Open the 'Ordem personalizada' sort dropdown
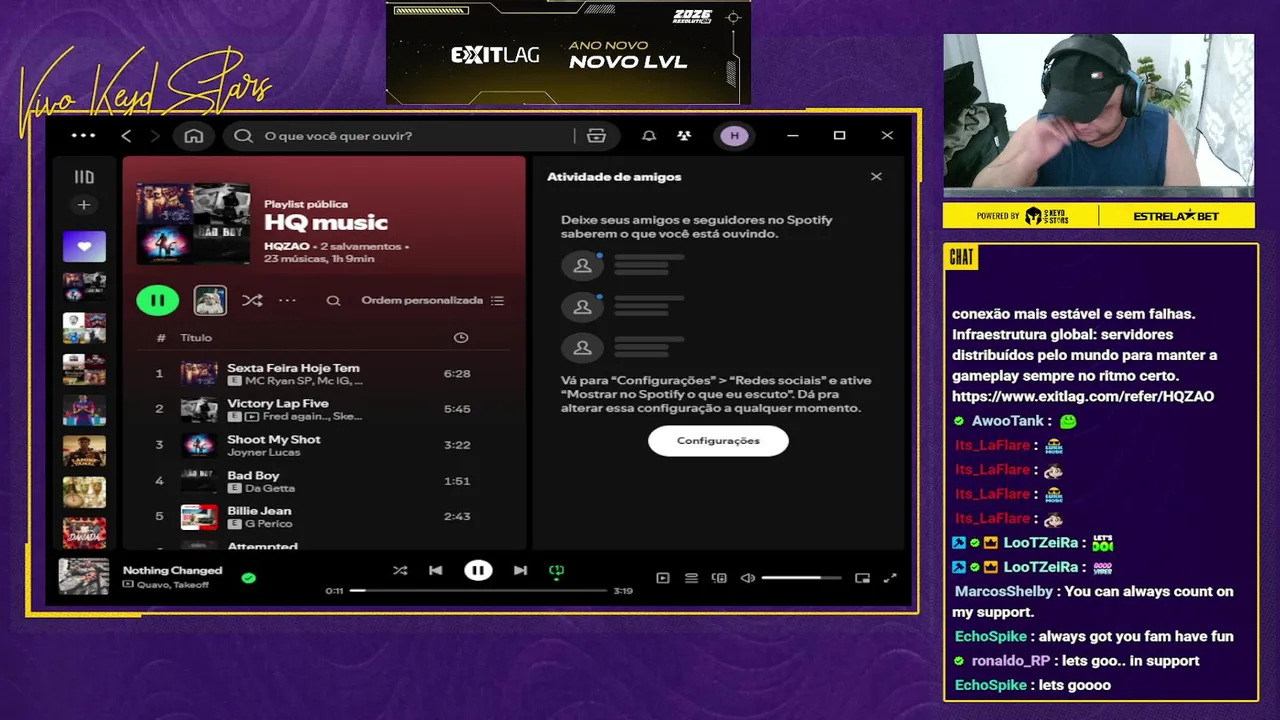The image size is (1280, 720). point(432,300)
